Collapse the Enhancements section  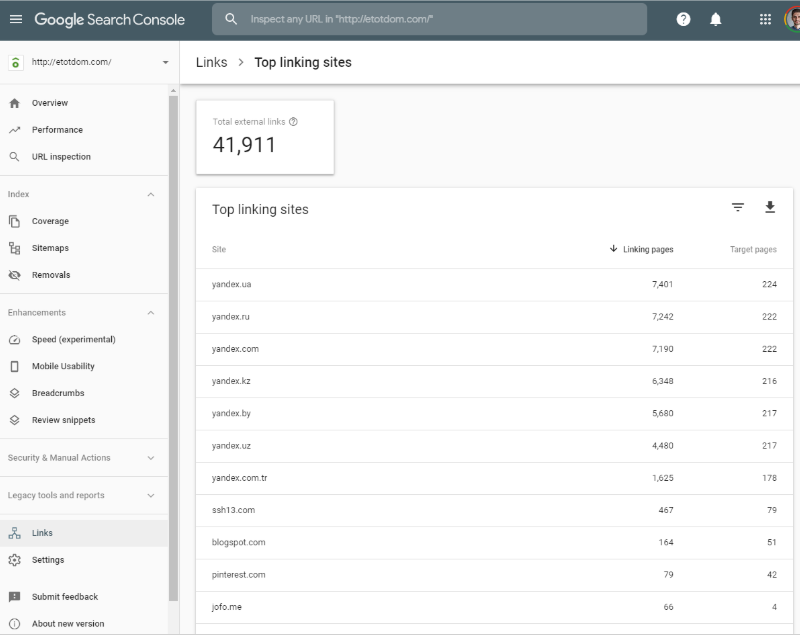coord(151,313)
